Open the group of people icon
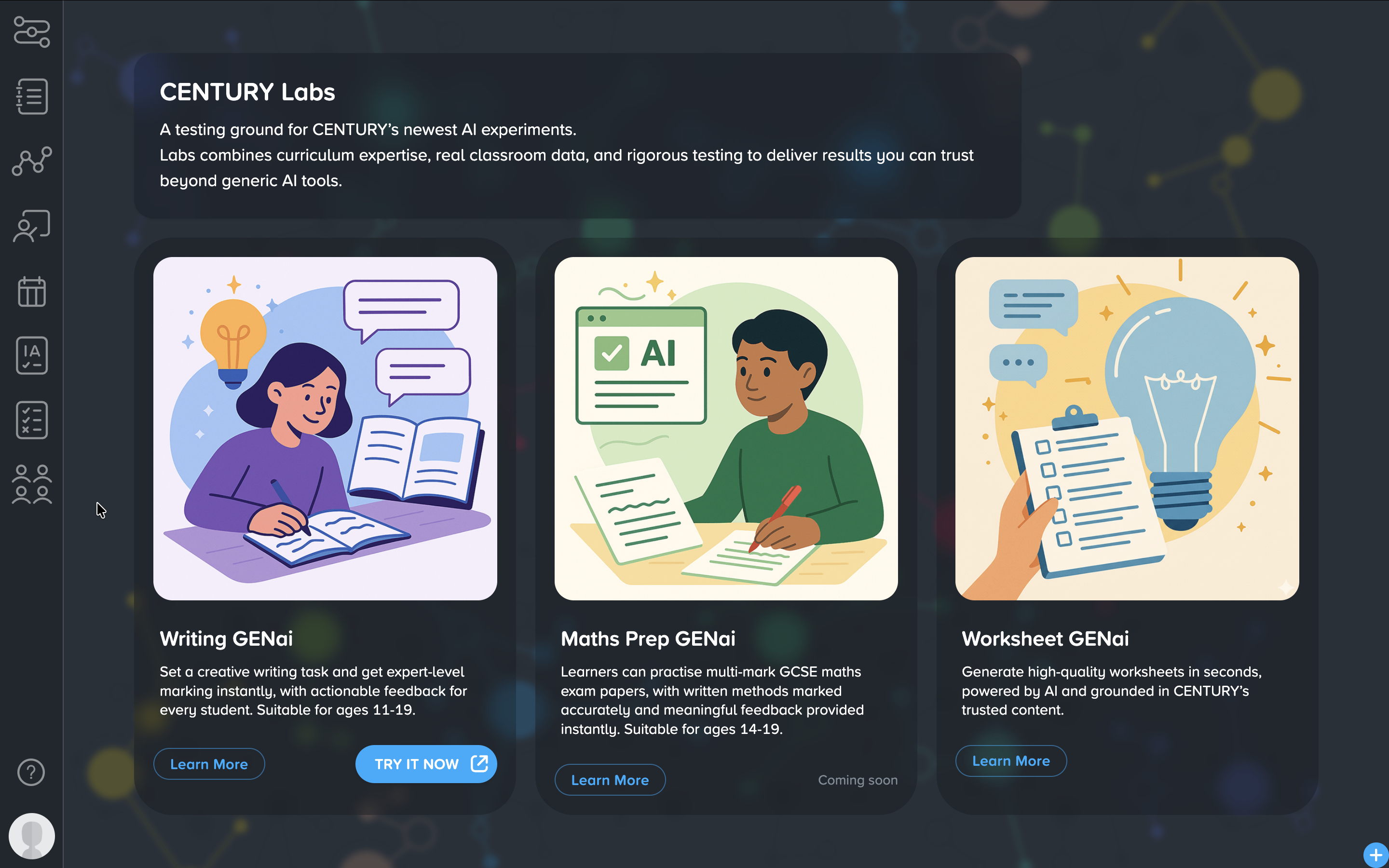Image resolution: width=1389 pixels, height=868 pixels. click(x=31, y=485)
